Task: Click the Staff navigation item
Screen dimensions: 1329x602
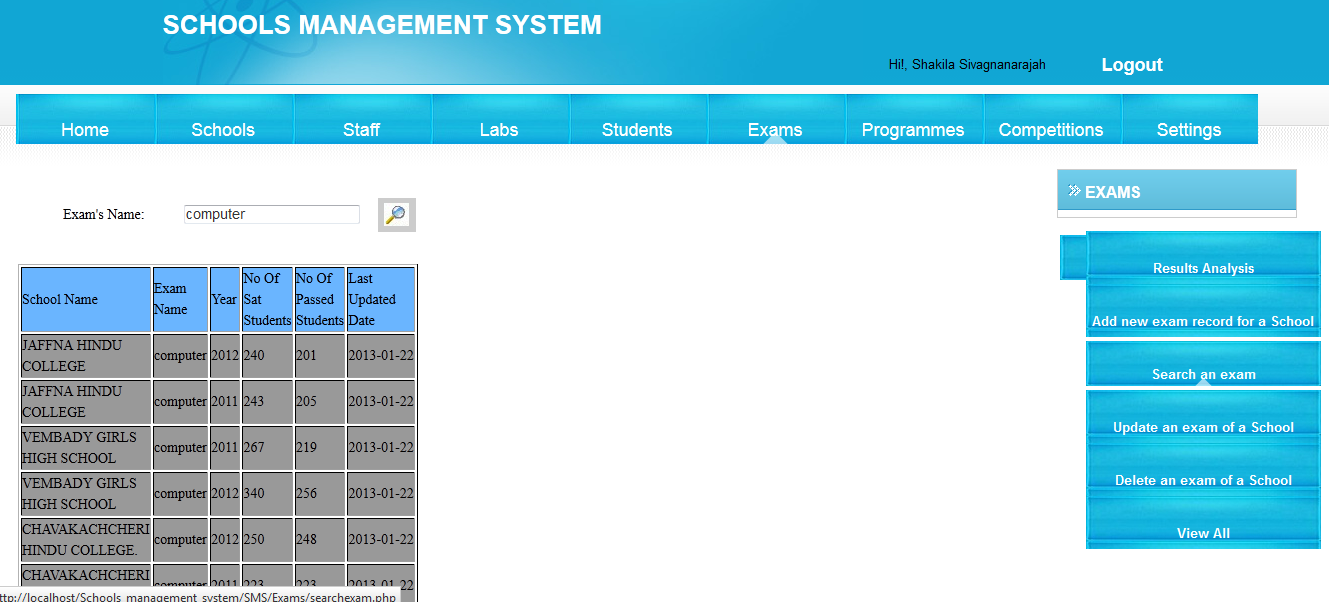Action: [x=361, y=129]
